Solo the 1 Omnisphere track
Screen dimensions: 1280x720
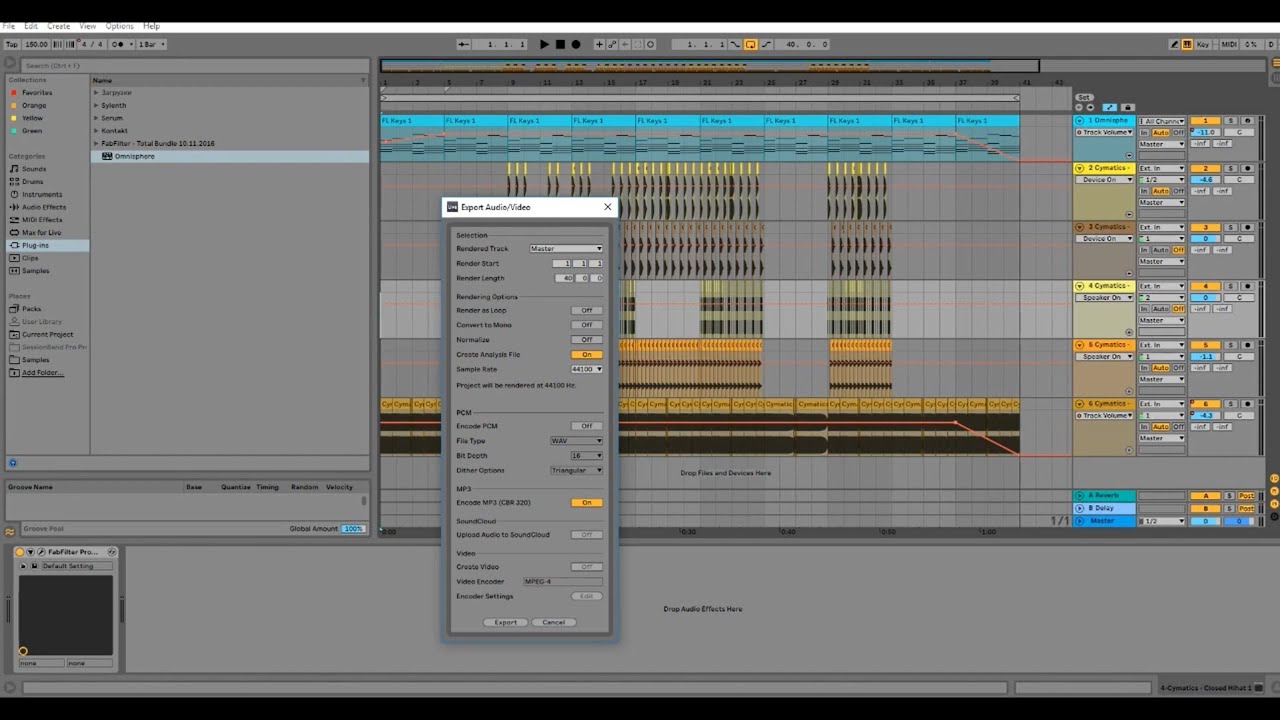click(x=1230, y=121)
